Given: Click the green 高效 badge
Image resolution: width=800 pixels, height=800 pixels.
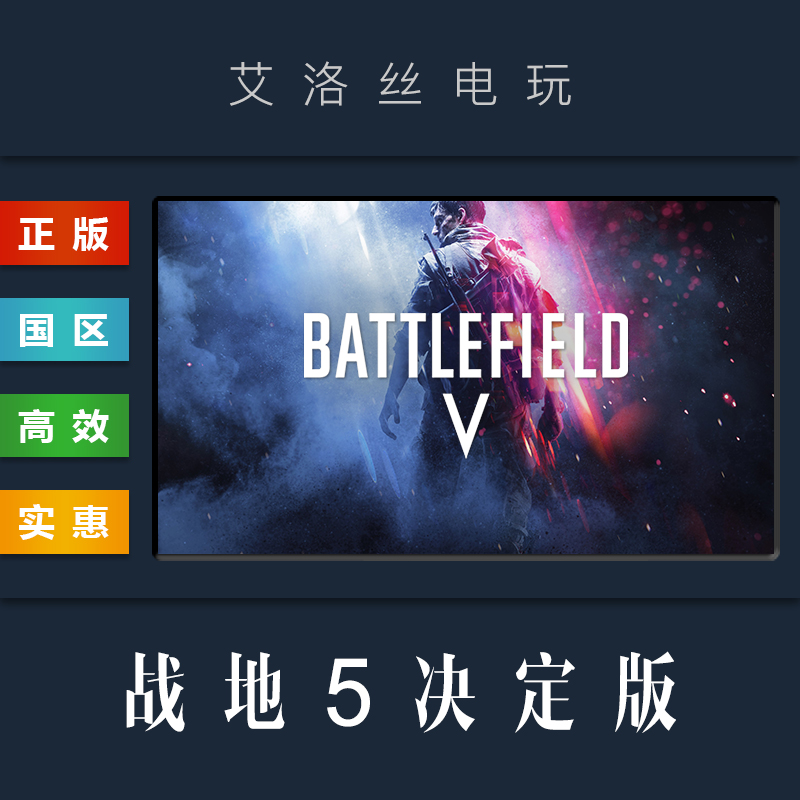Looking at the screenshot, I should coord(64,426).
